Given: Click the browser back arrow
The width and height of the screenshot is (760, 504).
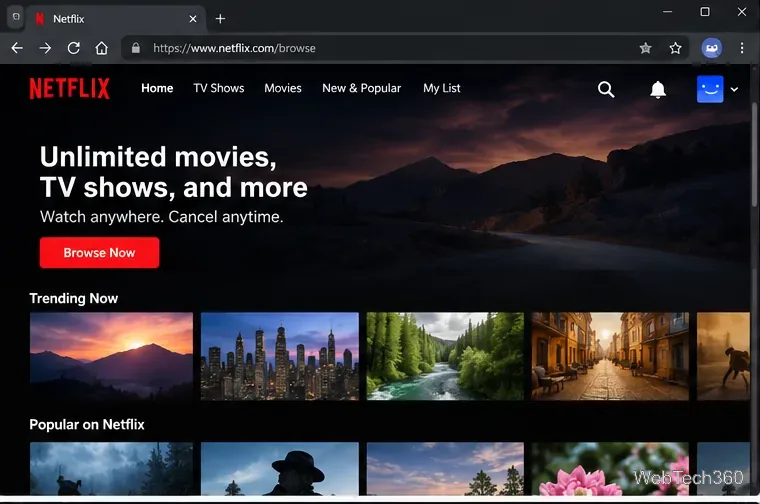Looking at the screenshot, I should (17, 48).
